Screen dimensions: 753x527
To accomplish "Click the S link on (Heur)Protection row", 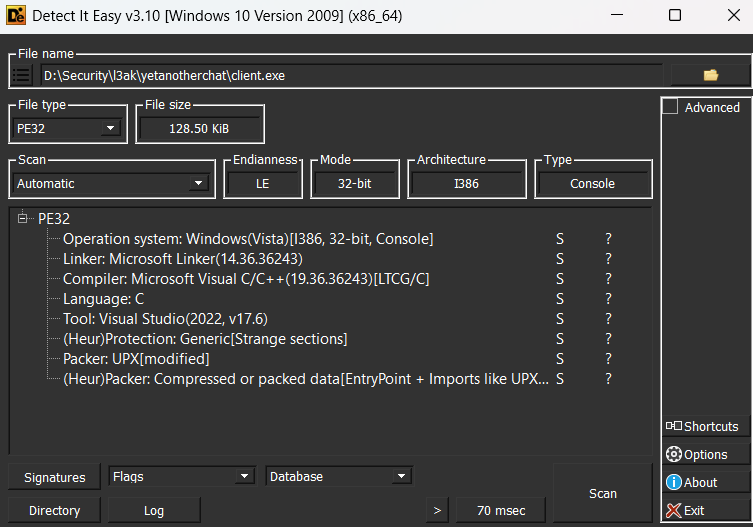I will click(x=560, y=339).
